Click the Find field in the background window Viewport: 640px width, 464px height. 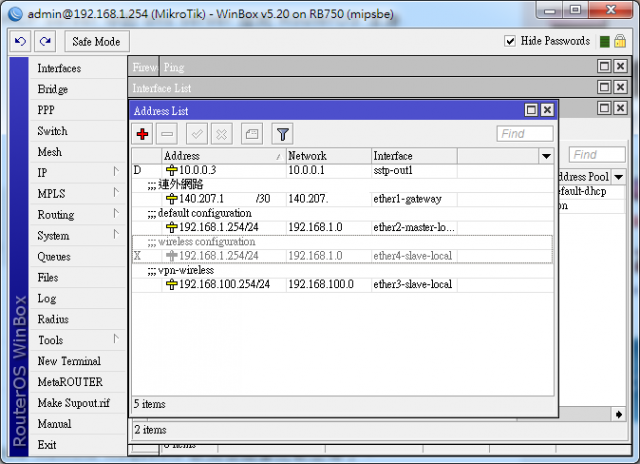point(597,155)
